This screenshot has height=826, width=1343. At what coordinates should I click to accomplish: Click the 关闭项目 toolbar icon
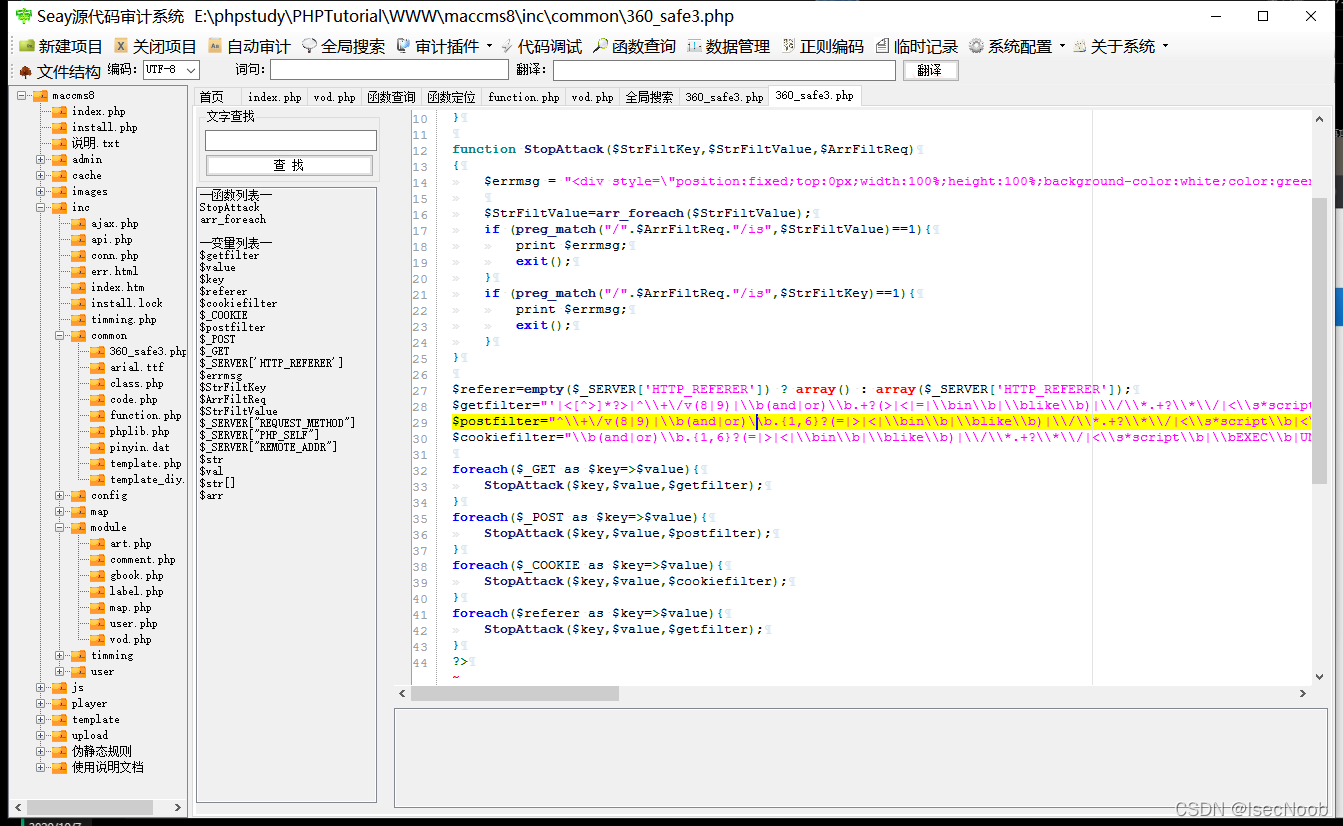121,46
